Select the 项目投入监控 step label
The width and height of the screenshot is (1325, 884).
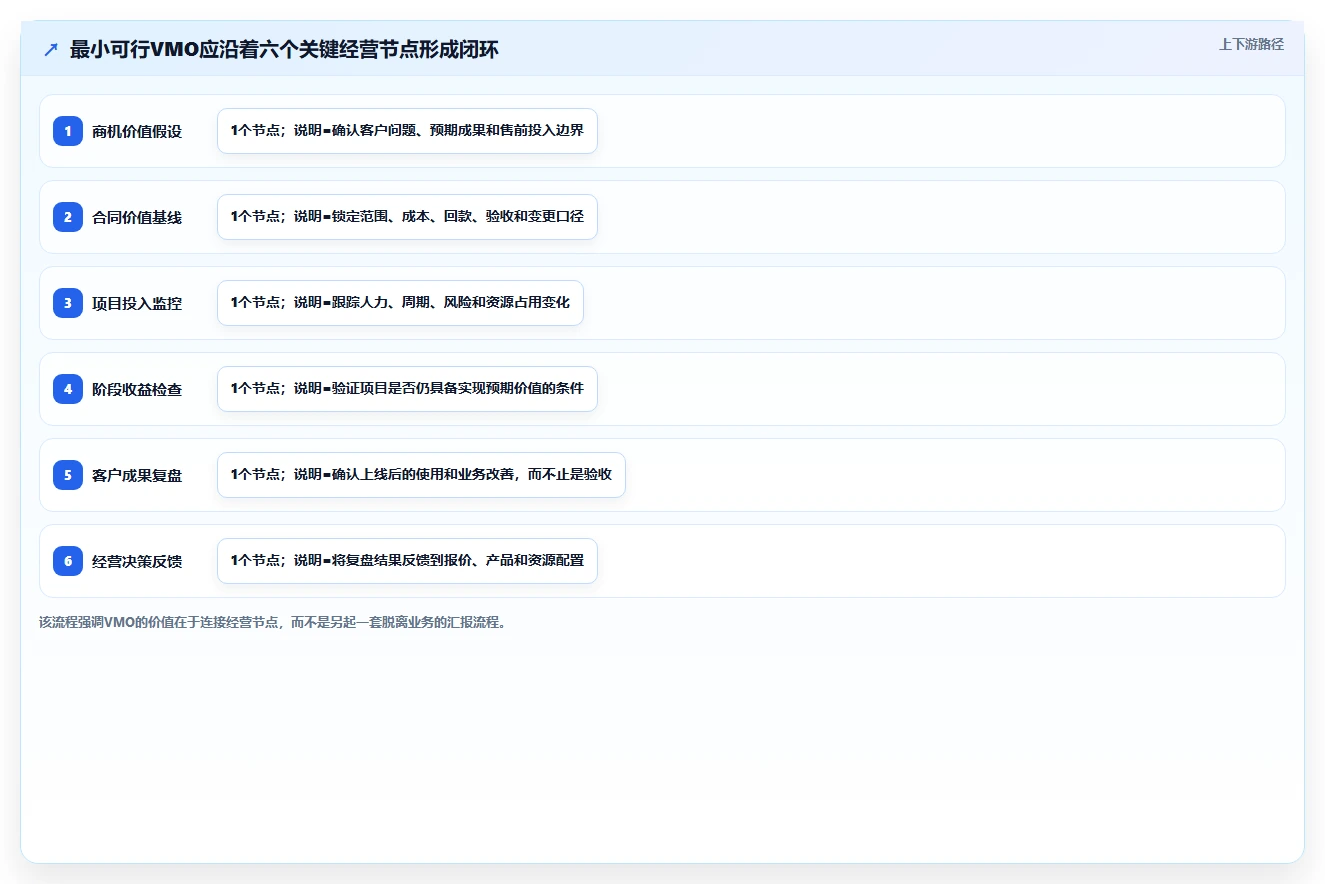click(137, 303)
